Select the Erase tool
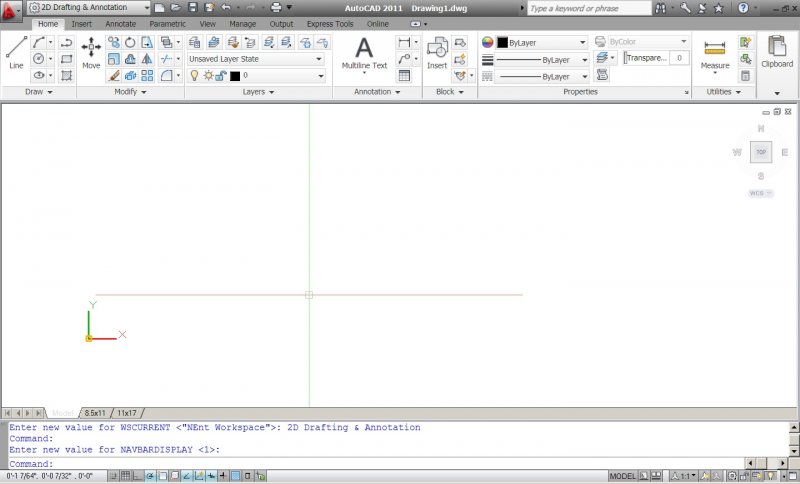The width and height of the screenshot is (800, 484). [114, 75]
